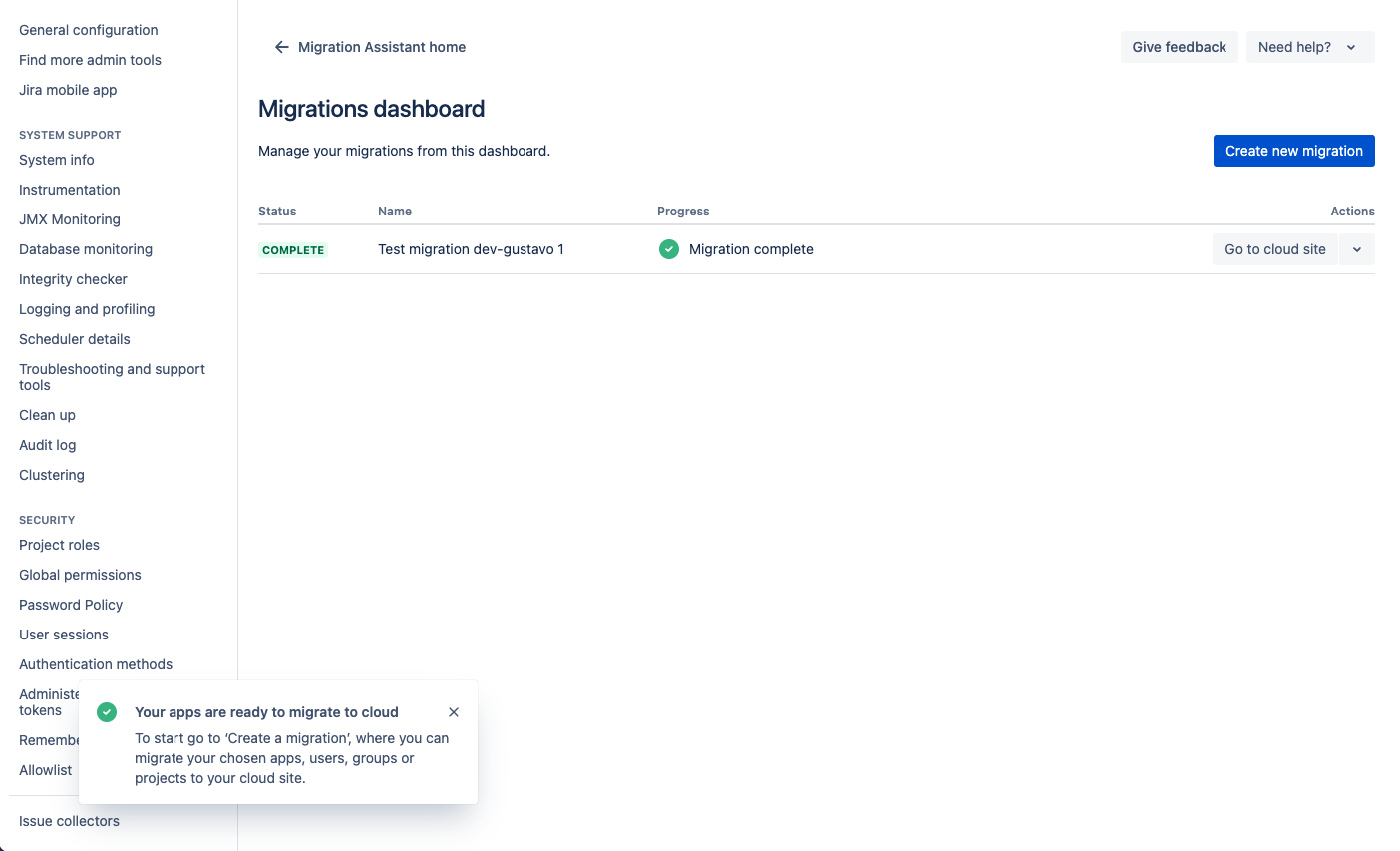Navigate to Password Policy
1400x851 pixels.
click(x=71, y=605)
